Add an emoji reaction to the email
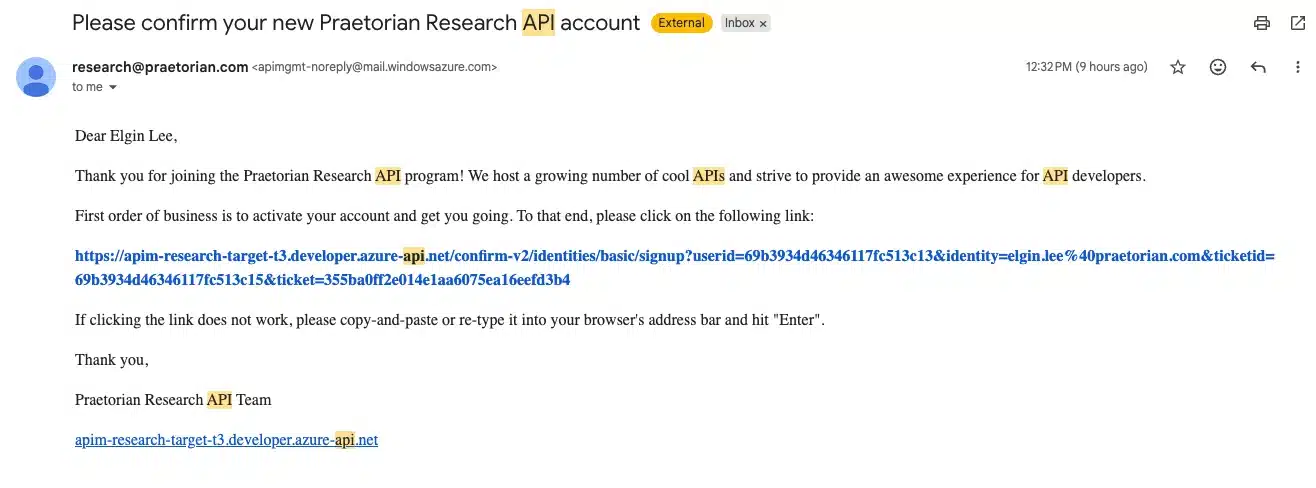This screenshot has width=1316, height=488. (1218, 67)
